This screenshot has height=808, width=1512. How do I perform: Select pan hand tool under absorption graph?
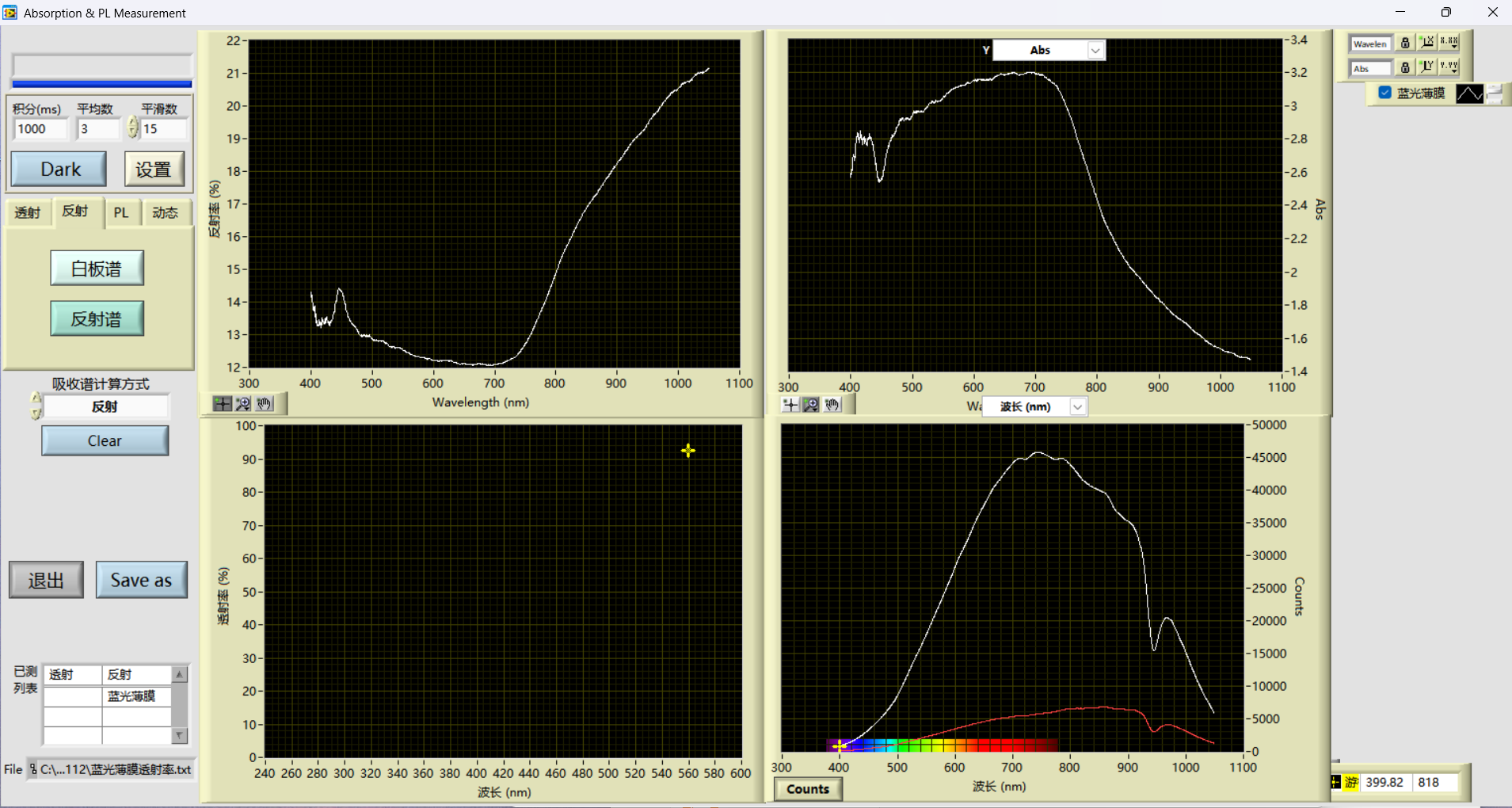pyautogui.click(x=832, y=405)
